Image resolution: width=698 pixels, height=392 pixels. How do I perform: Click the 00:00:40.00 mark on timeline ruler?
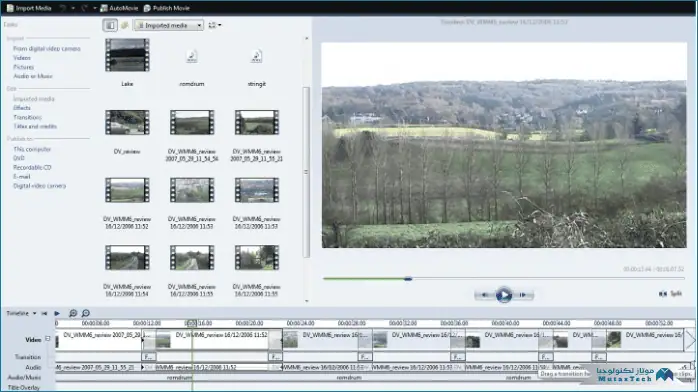505,323
